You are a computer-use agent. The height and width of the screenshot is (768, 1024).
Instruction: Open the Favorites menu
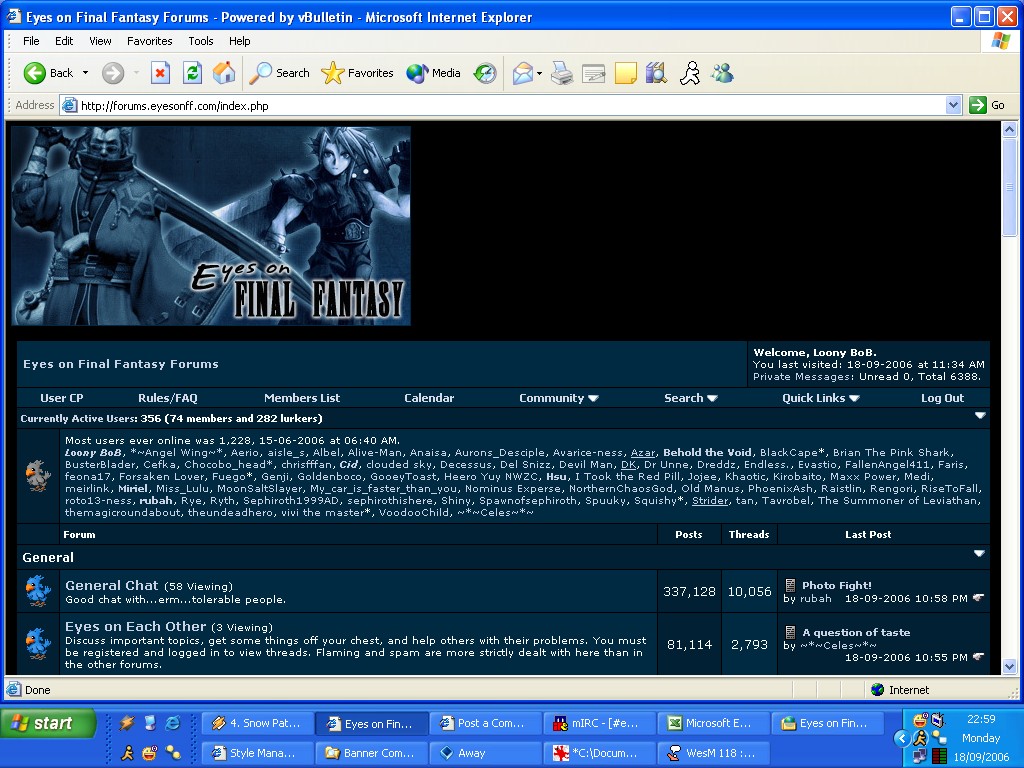point(150,40)
